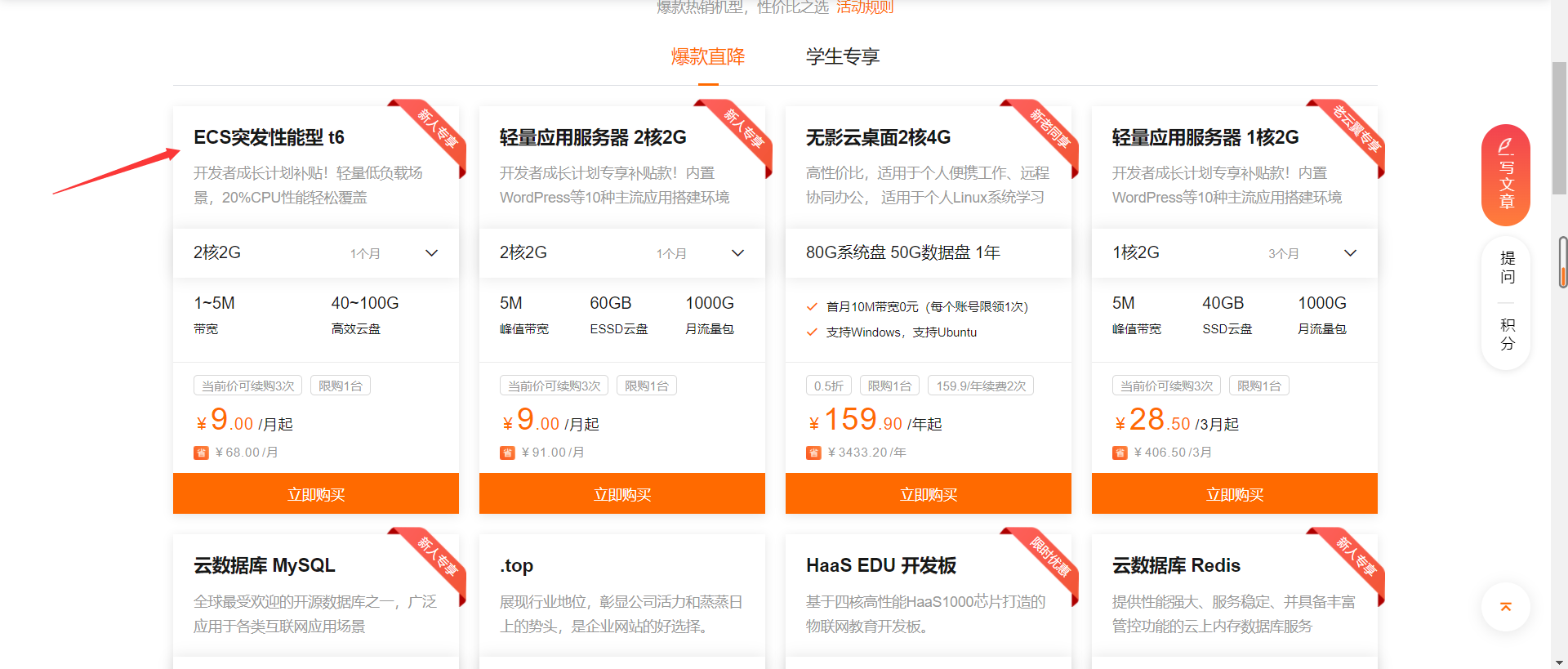Click the coupon icon beside ¥3433.20/年

813,453
